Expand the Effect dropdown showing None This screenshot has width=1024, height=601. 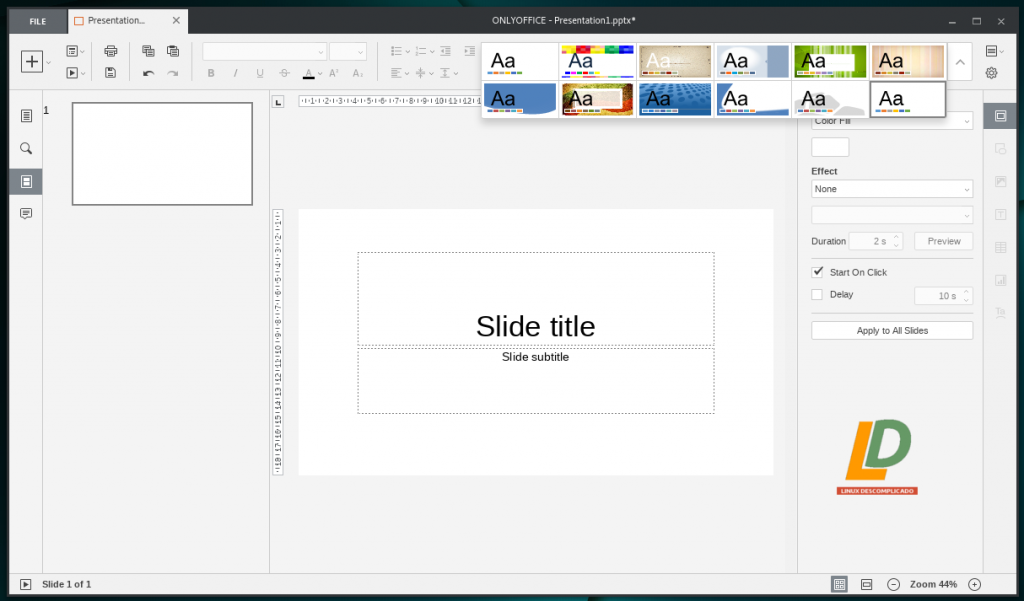[891, 189]
